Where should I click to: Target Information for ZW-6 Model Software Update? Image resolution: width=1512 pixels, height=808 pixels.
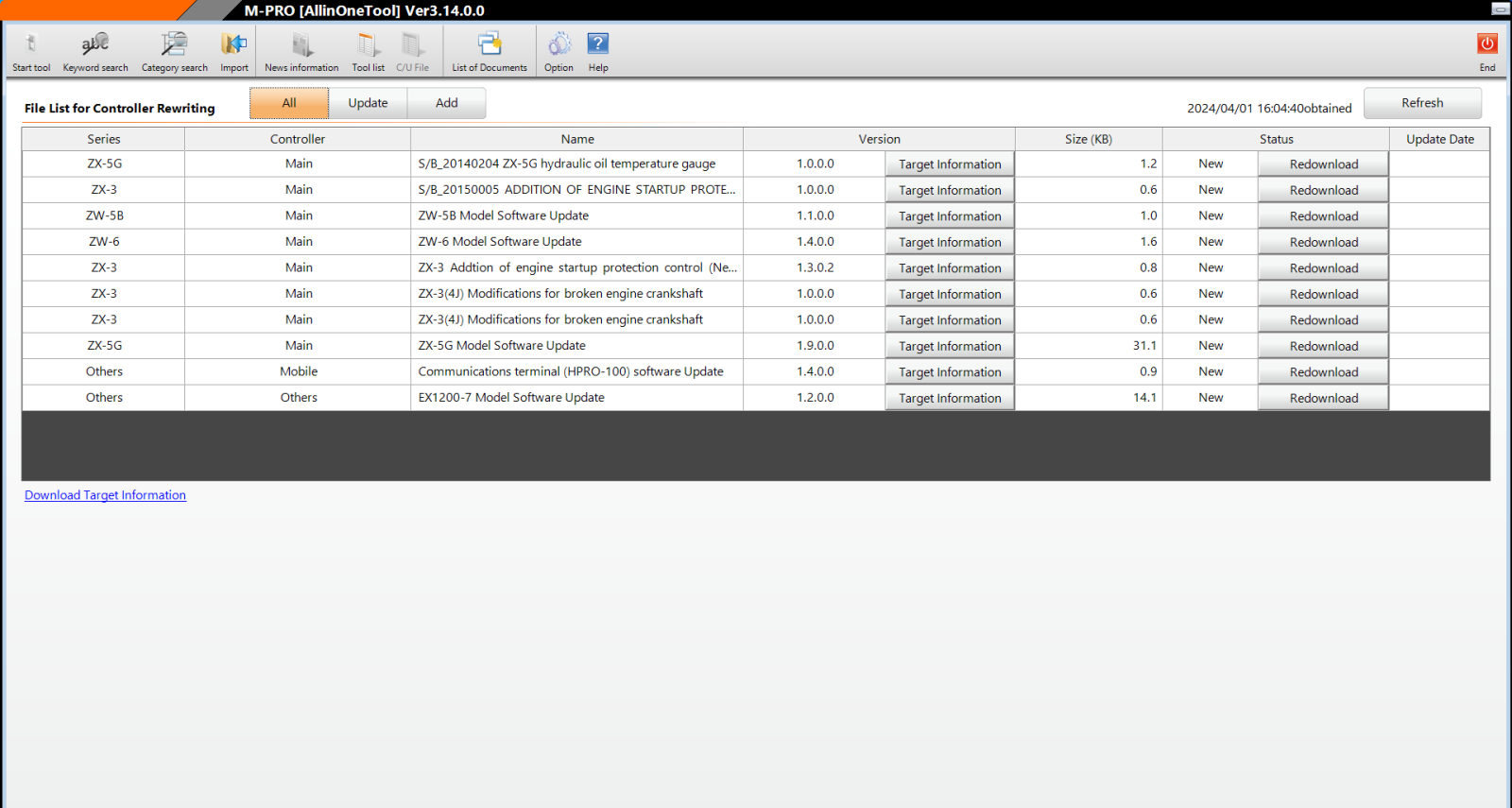[950, 242]
